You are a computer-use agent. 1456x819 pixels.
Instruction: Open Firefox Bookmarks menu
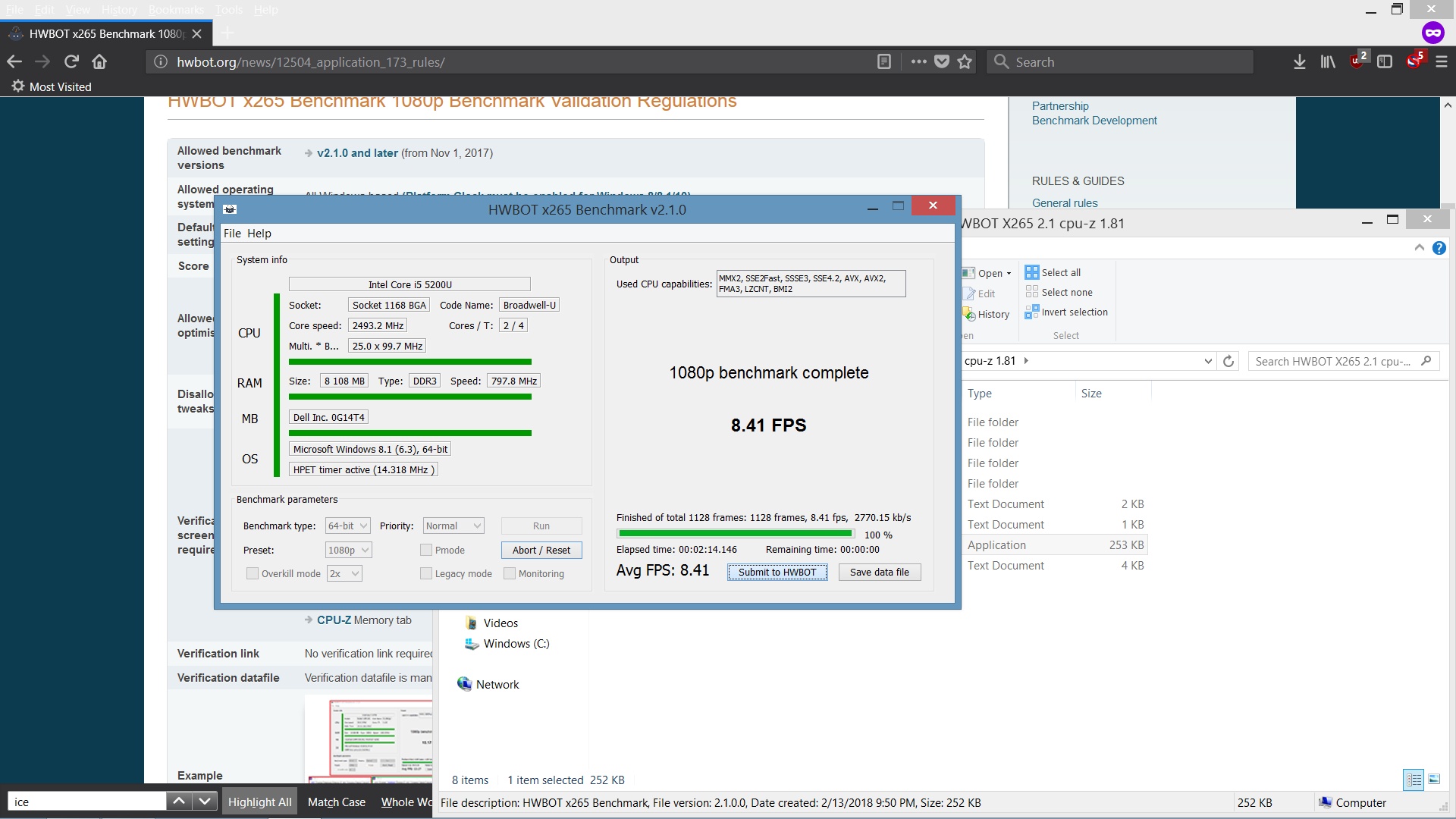coord(176,9)
